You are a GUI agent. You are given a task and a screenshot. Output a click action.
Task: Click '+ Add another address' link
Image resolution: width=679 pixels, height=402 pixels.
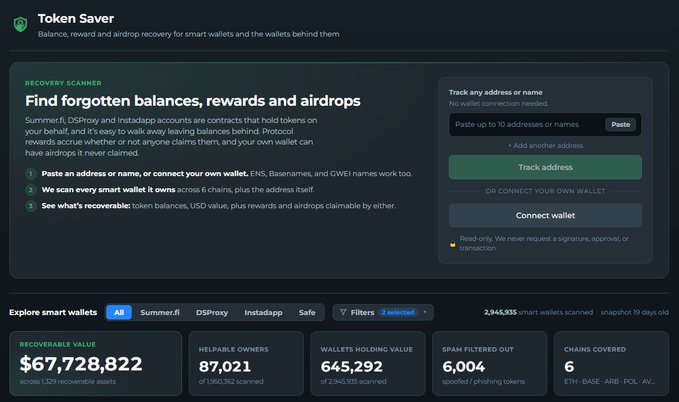click(545, 146)
